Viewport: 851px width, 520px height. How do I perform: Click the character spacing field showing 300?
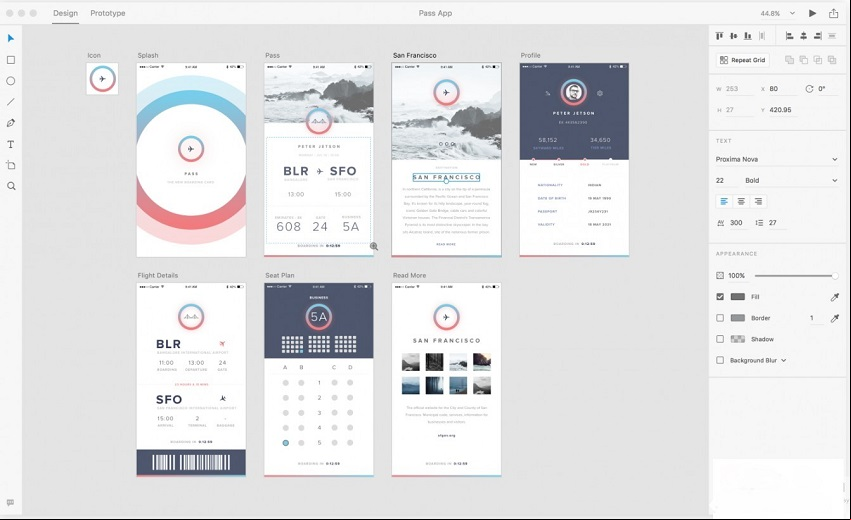tap(738, 223)
